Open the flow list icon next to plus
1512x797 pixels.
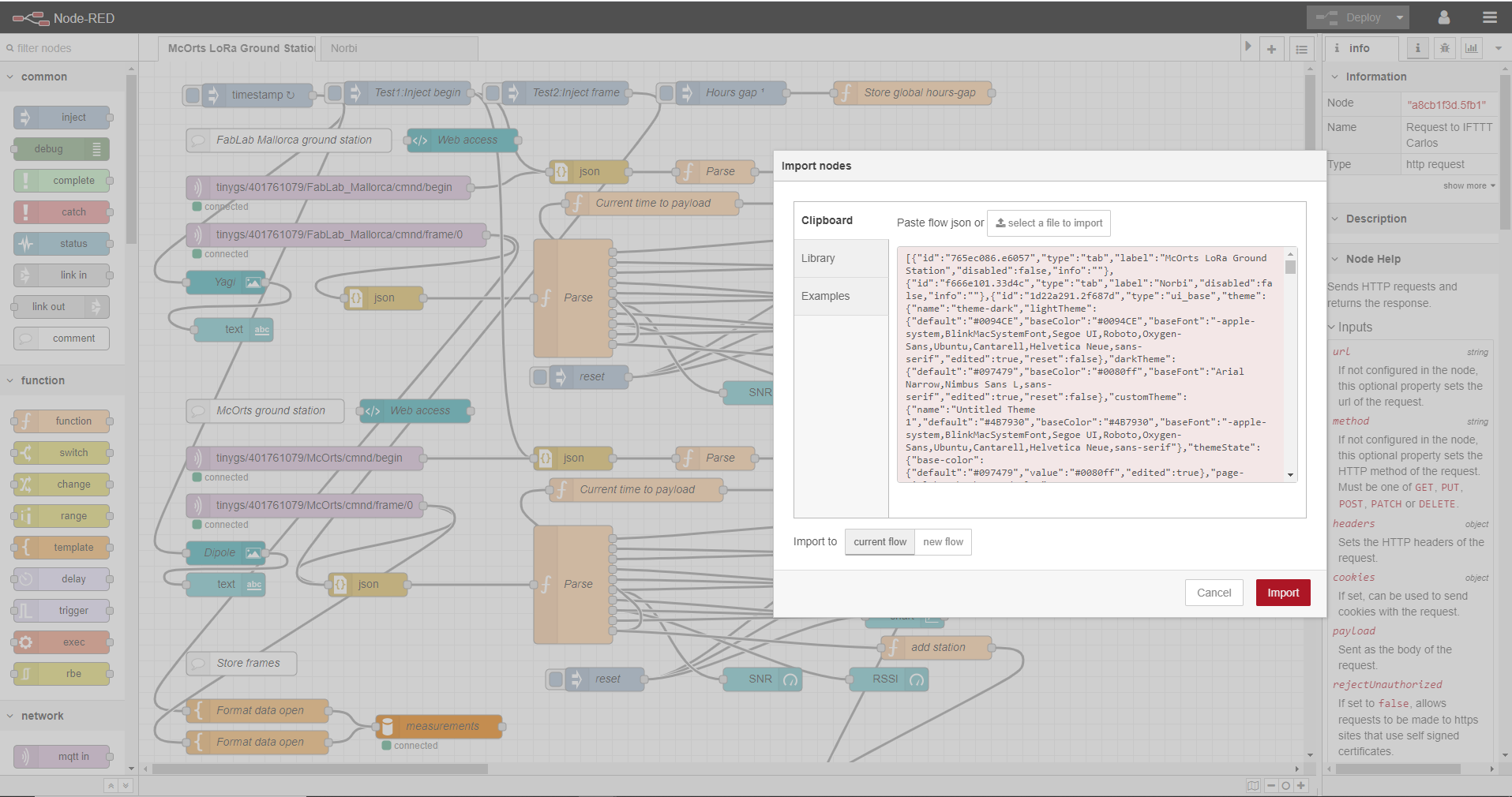[1301, 48]
